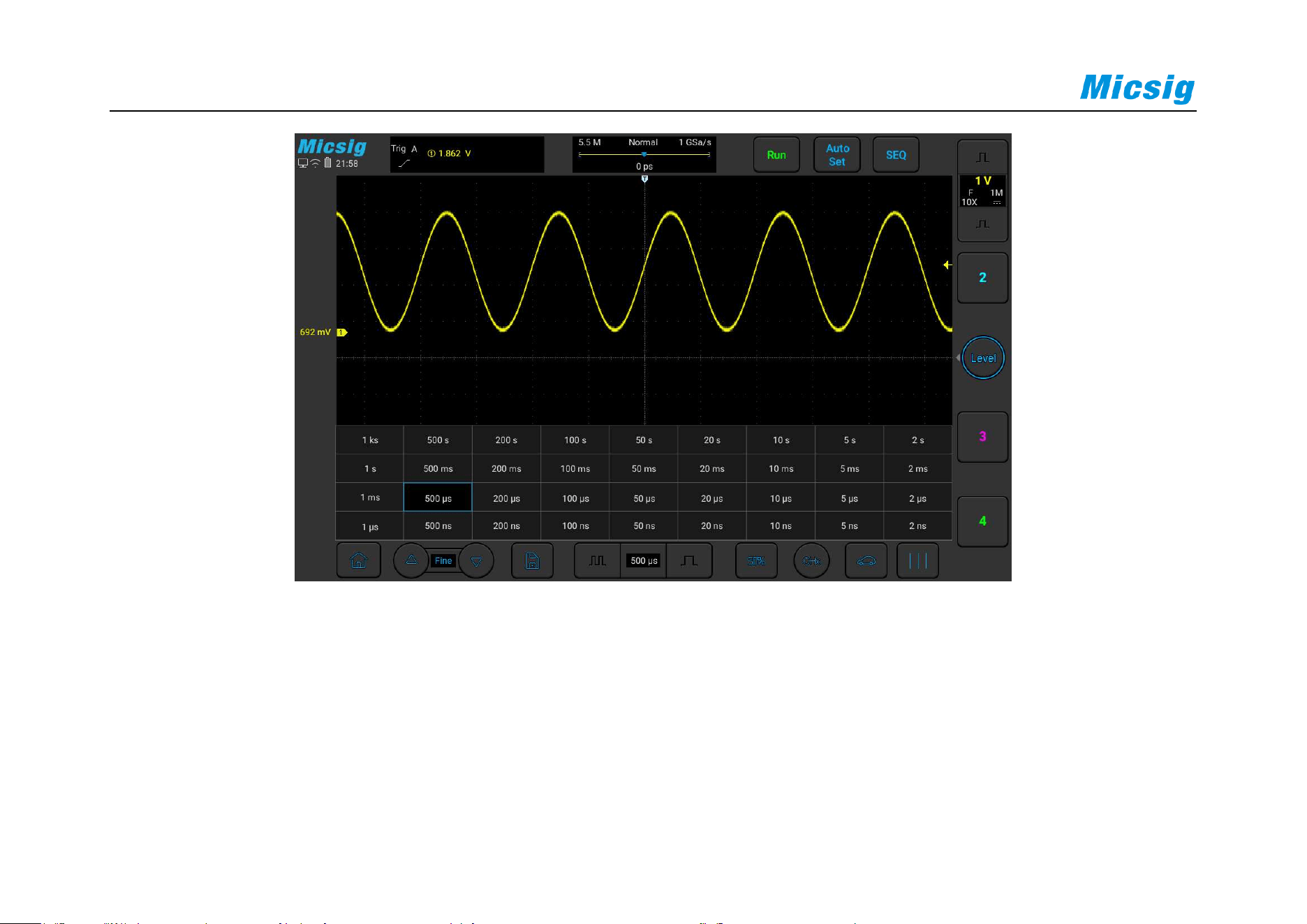Viewport: 1307px width, 924px height.
Task: Select the 100 ms time base
Action: [575, 469]
